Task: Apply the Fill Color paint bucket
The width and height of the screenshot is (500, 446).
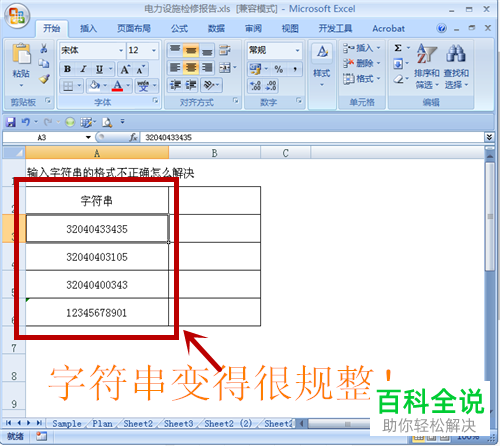Action: (x=95, y=86)
